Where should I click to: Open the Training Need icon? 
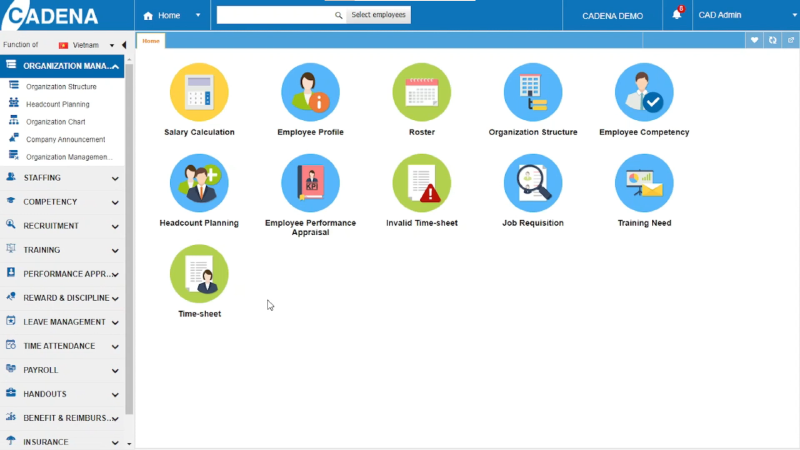point(644,183)
